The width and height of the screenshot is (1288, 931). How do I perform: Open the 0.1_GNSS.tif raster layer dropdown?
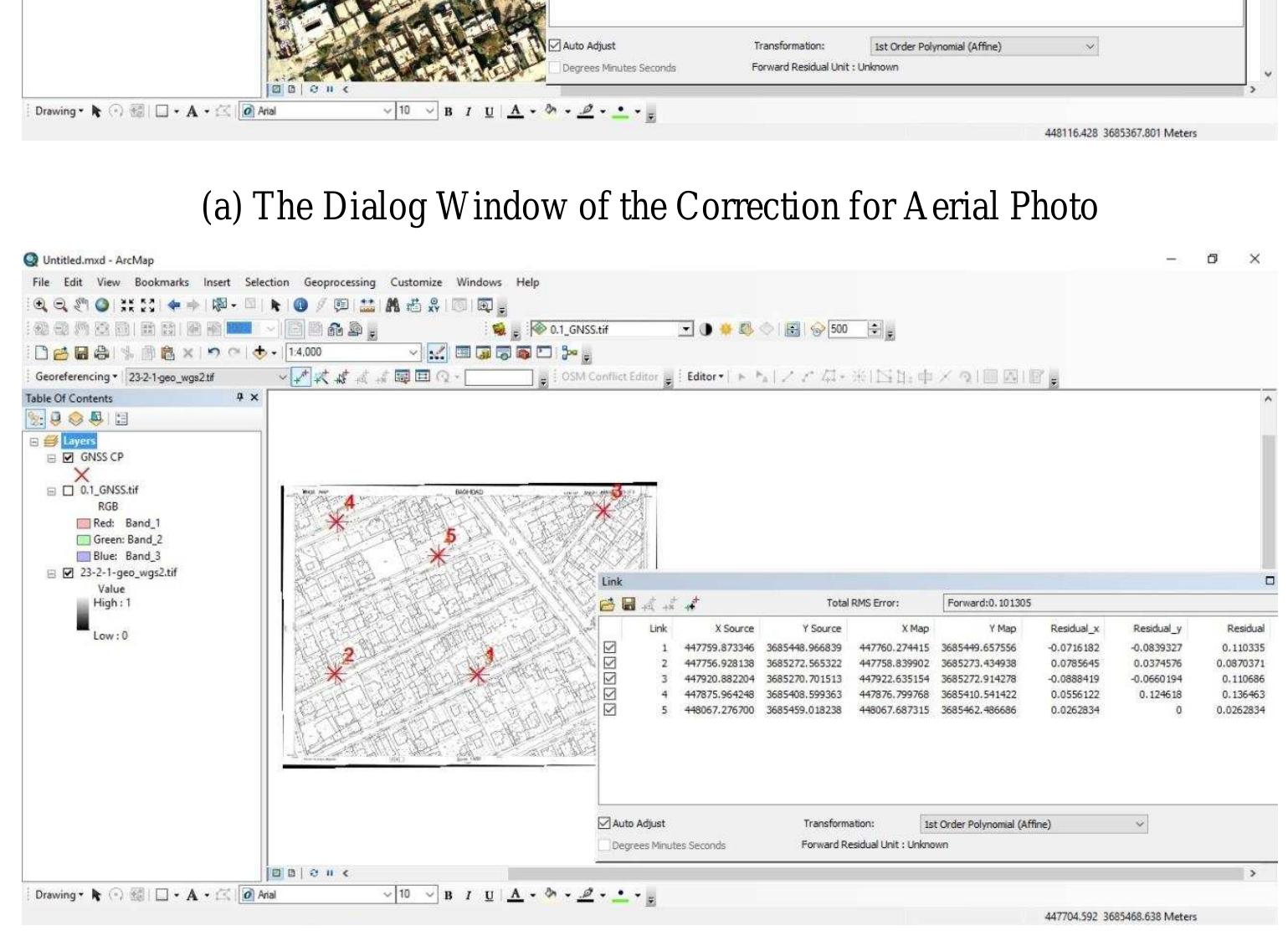coord(686,330)
